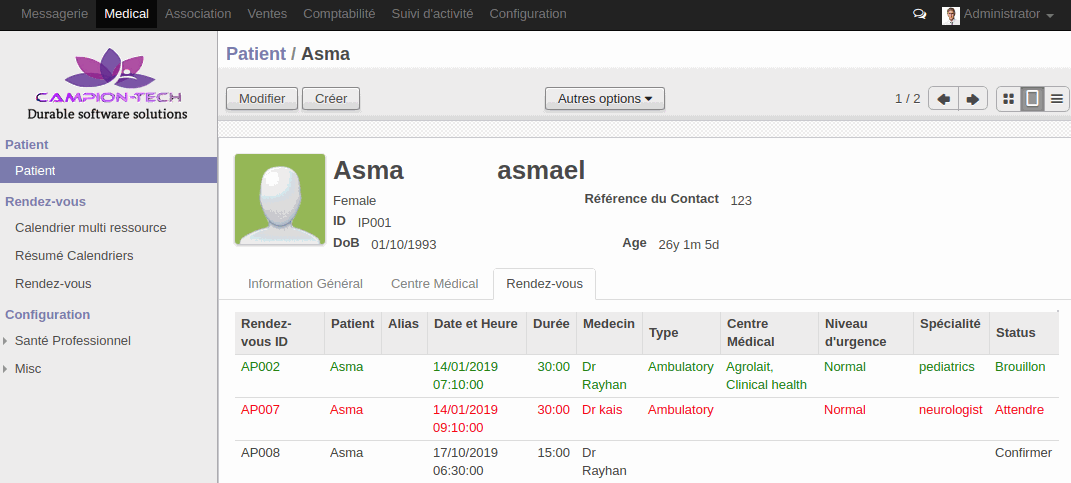Viewport: 1071px width, 483px height.
Task: Switch to kanban view icon
Action: (1008, 99)
